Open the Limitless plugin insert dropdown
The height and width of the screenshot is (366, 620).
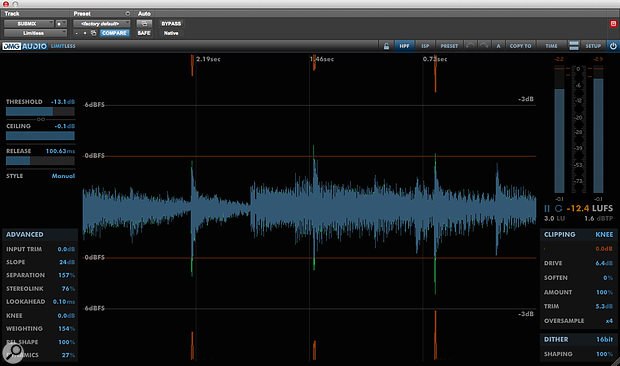35,33
